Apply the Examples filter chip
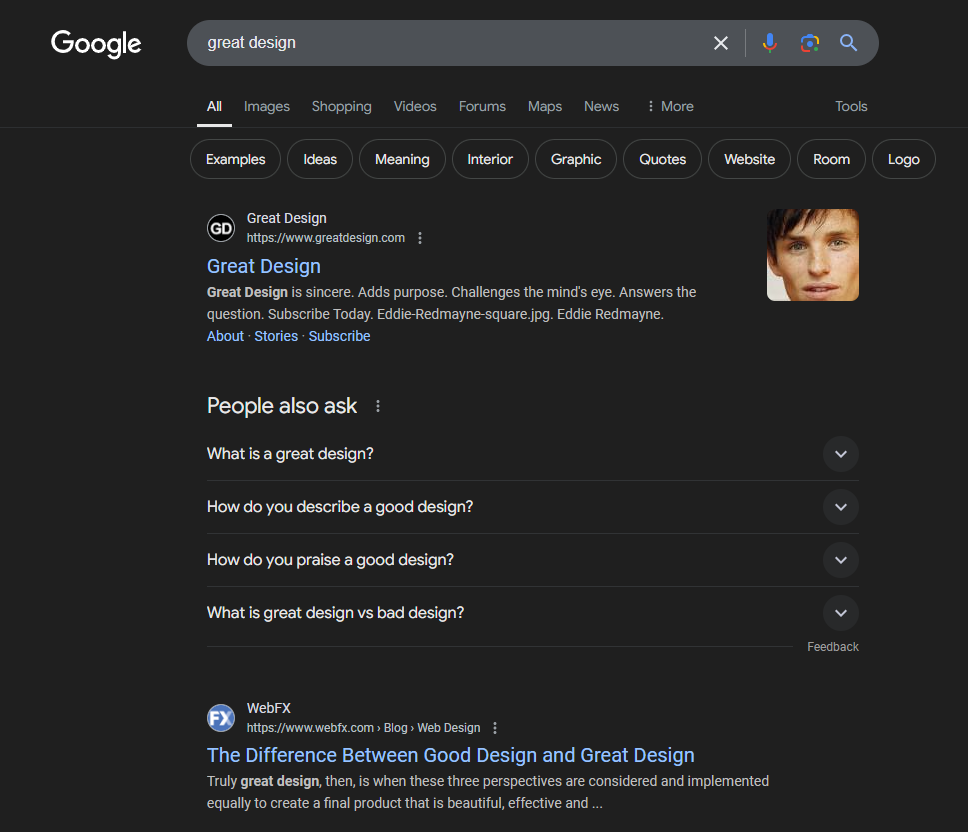968x832 pixels. (235, 159)
